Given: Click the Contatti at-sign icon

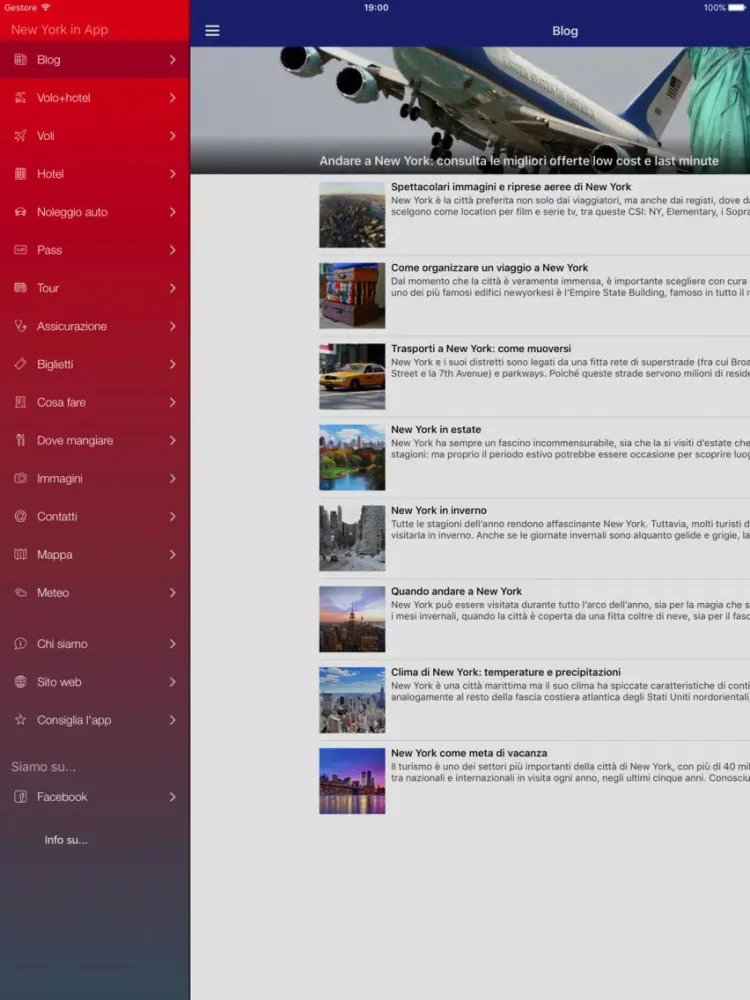Looking at the screenshot, I should tap(20, 517).
